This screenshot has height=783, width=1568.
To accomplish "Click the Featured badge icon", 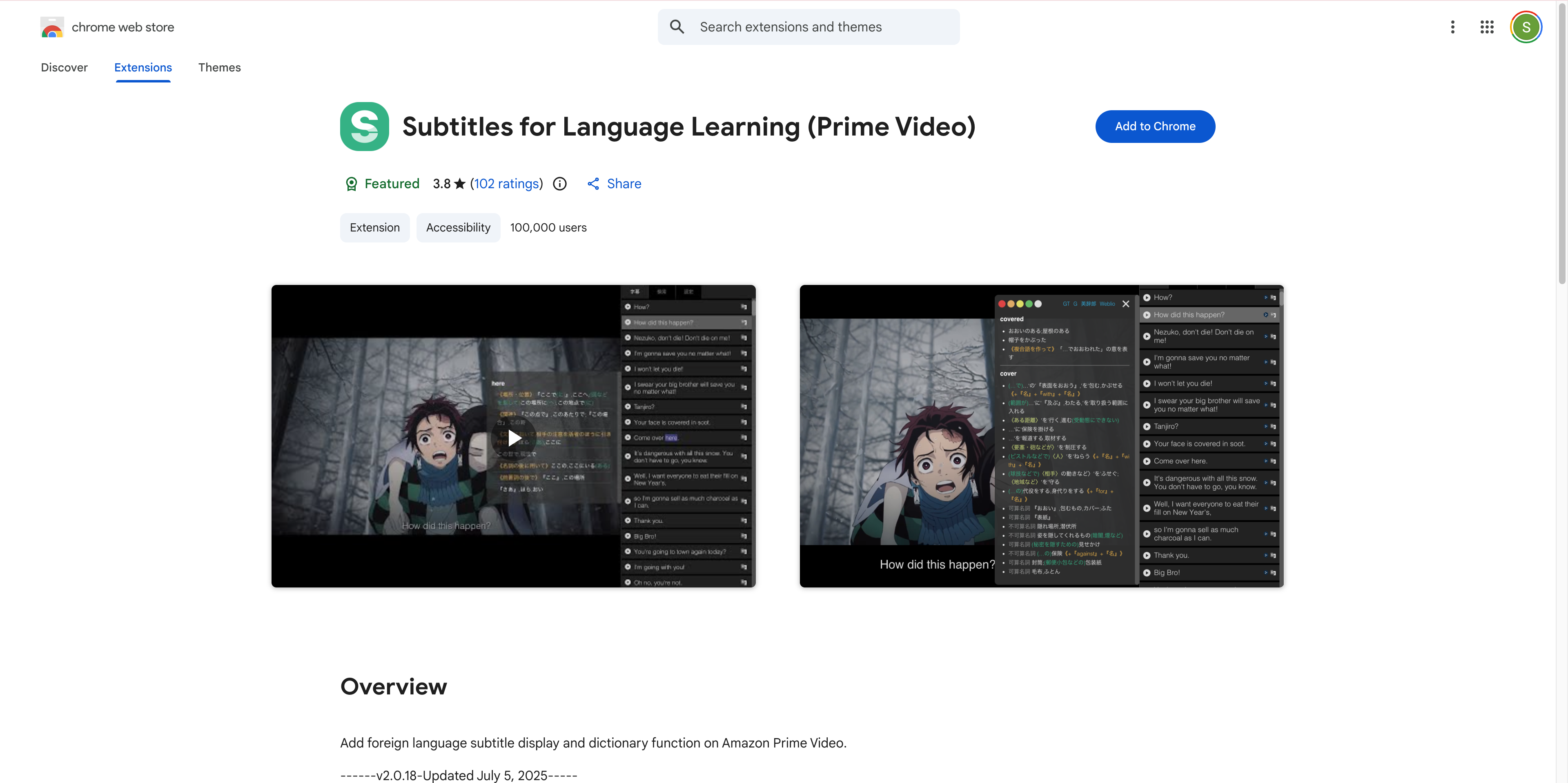I will point(351,184).
